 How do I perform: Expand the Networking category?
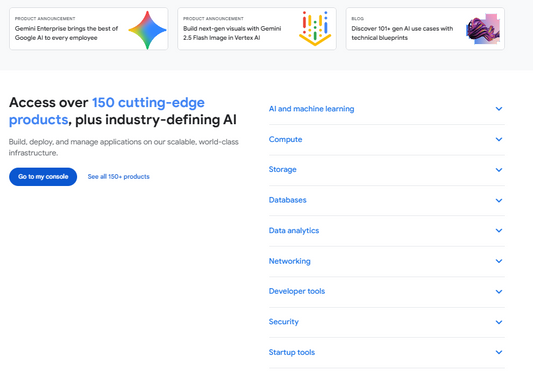(386, 261)
